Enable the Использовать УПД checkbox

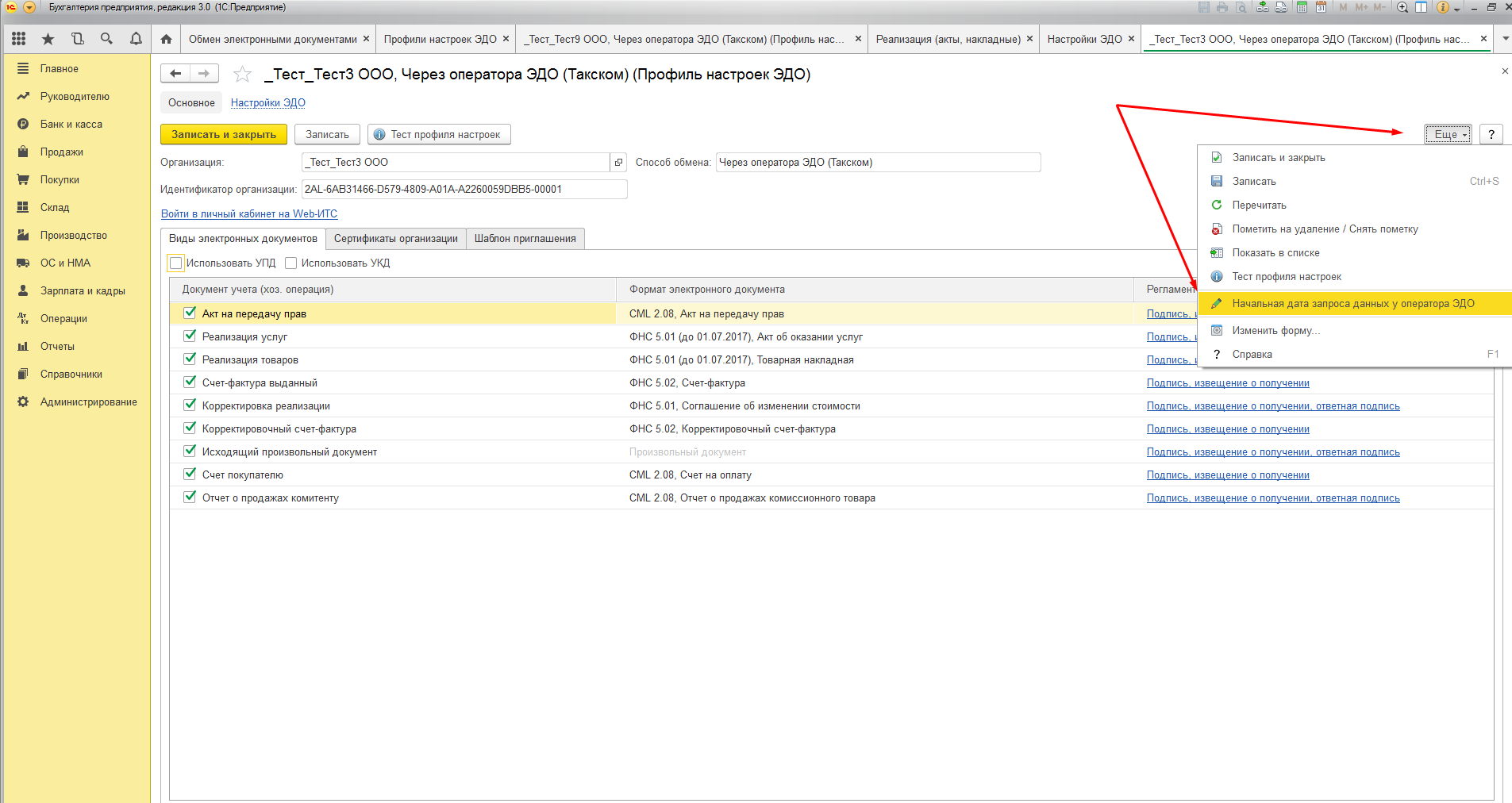coord(176,263)
